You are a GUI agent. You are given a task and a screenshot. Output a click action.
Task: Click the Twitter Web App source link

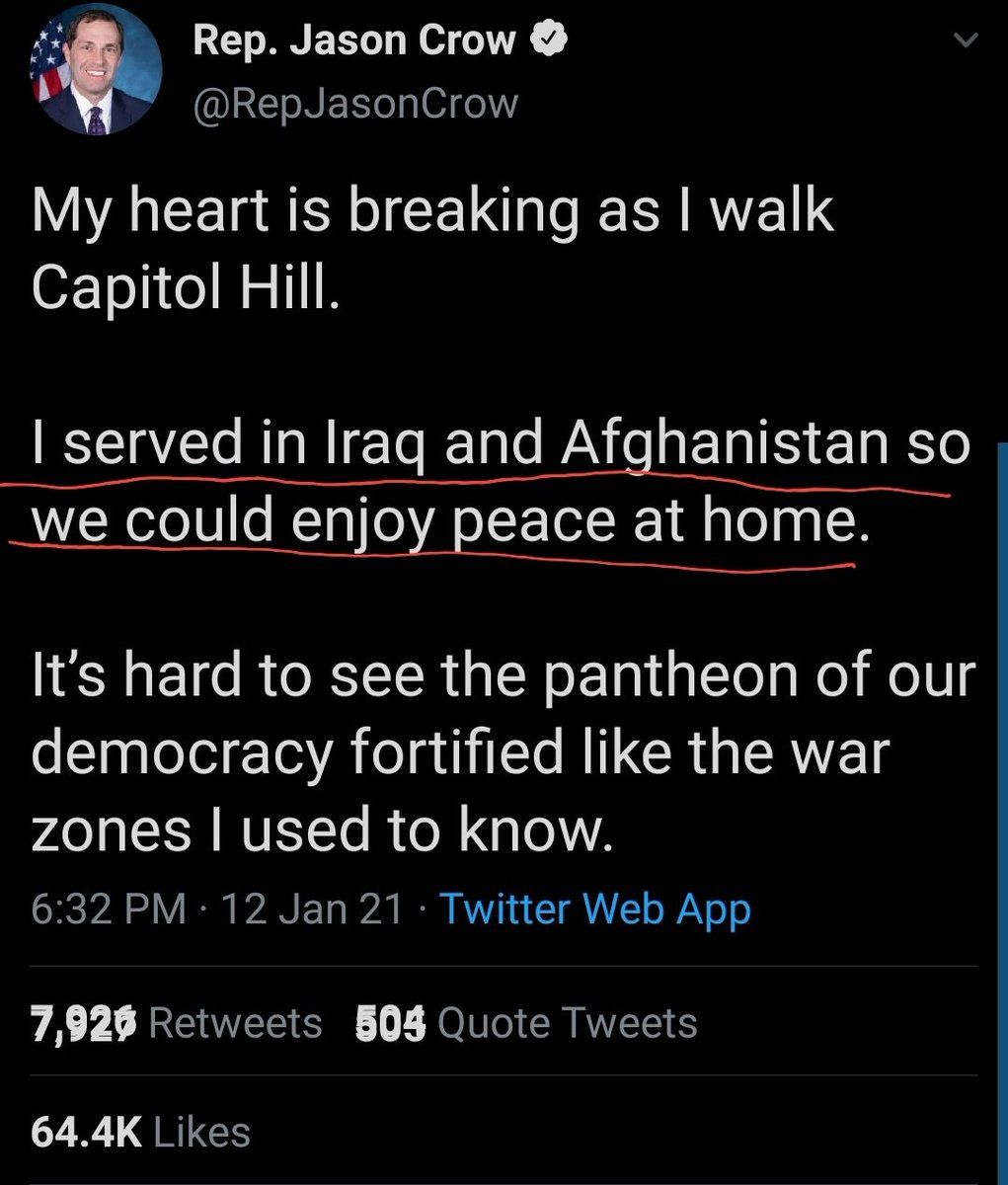tap(594, 908)
